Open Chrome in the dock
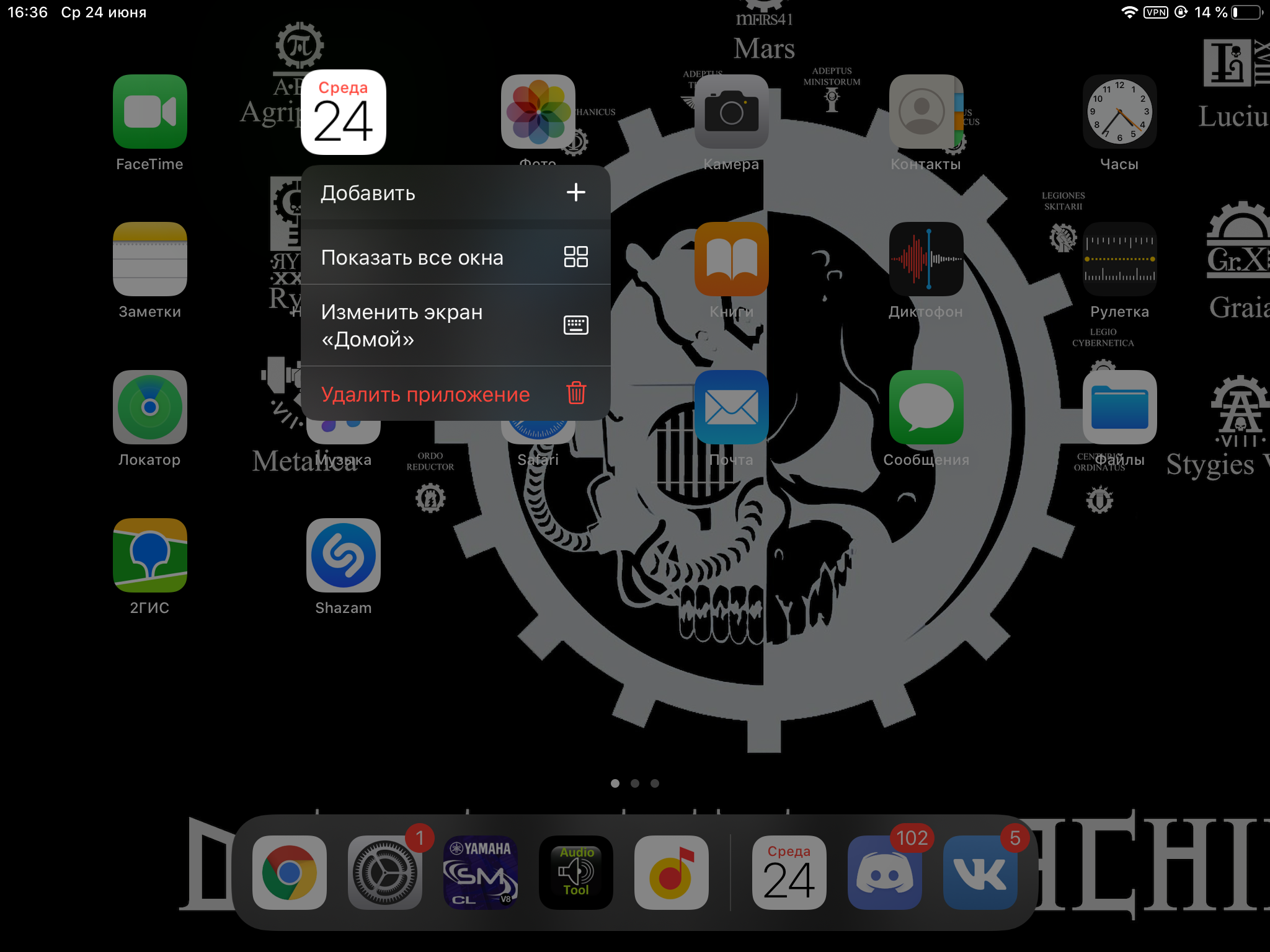The height and width of the screenshot is (952, 1270). pos(289,873)
